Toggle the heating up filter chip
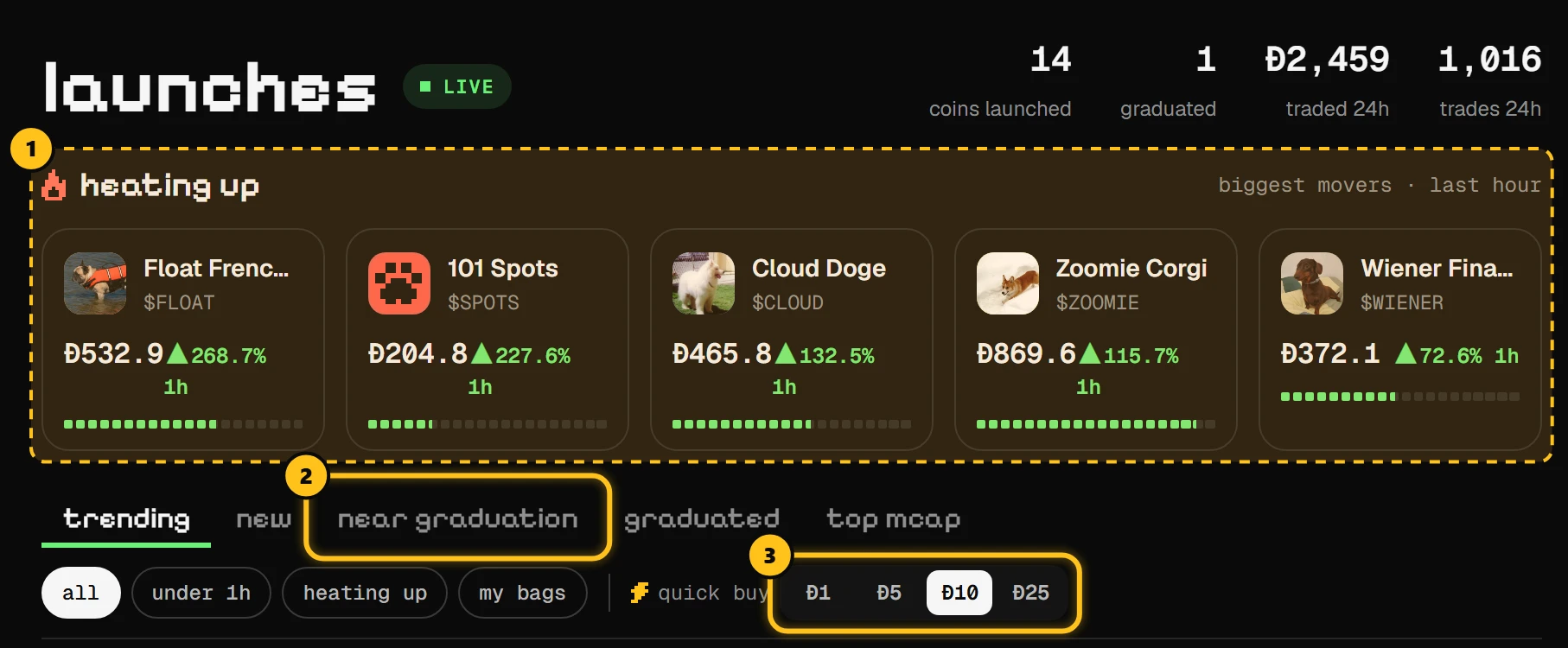 tap(365, 593)
